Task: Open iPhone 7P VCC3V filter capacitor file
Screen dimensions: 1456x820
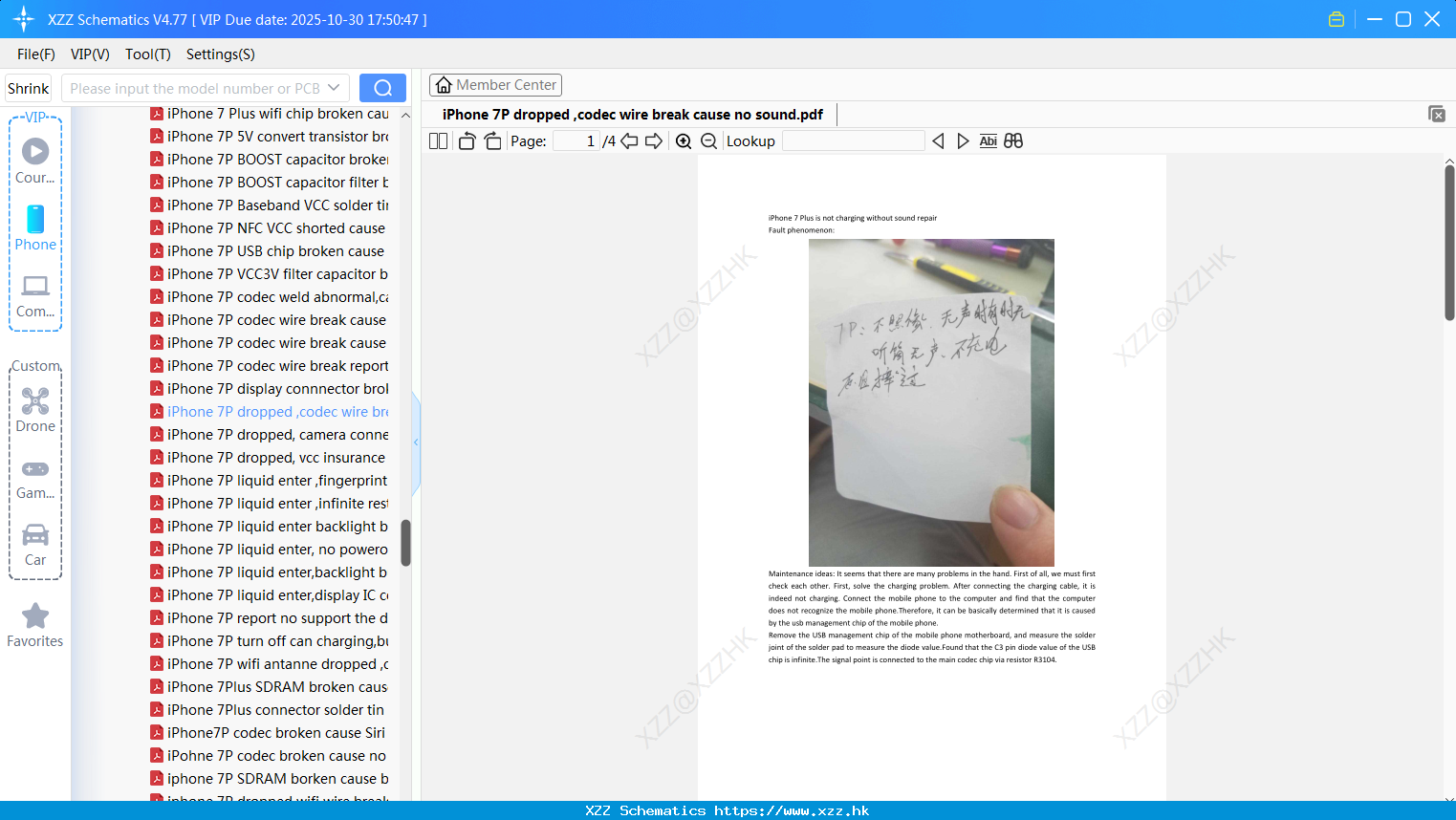Action: [x=270, y=274]
